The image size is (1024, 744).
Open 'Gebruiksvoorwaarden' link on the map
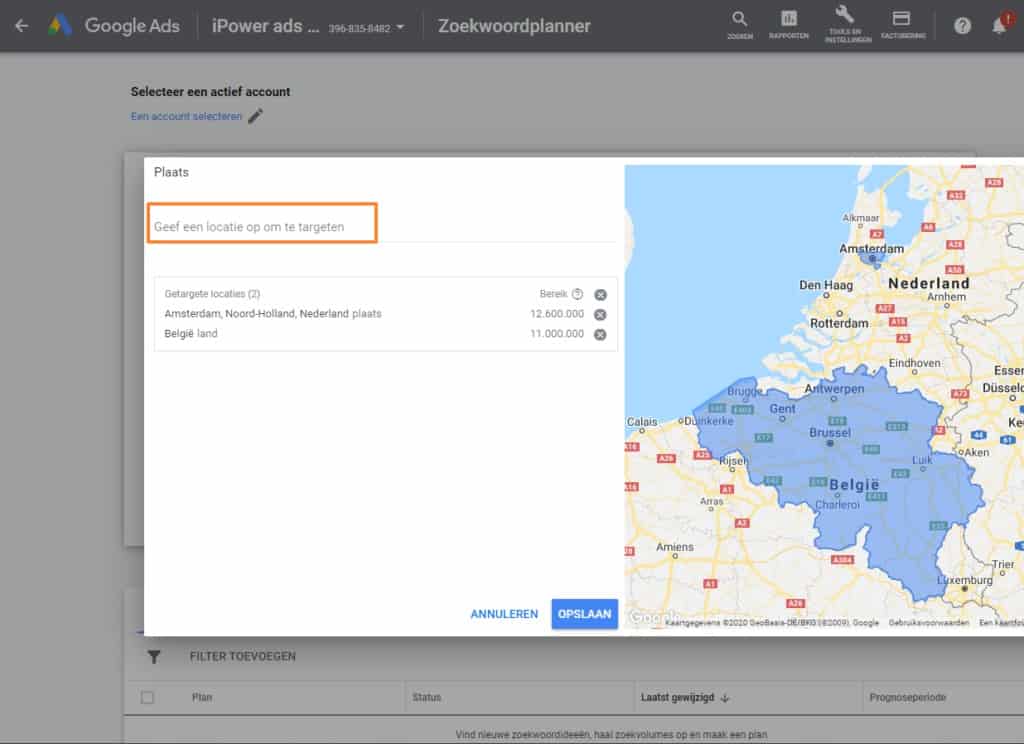point(929,623)
